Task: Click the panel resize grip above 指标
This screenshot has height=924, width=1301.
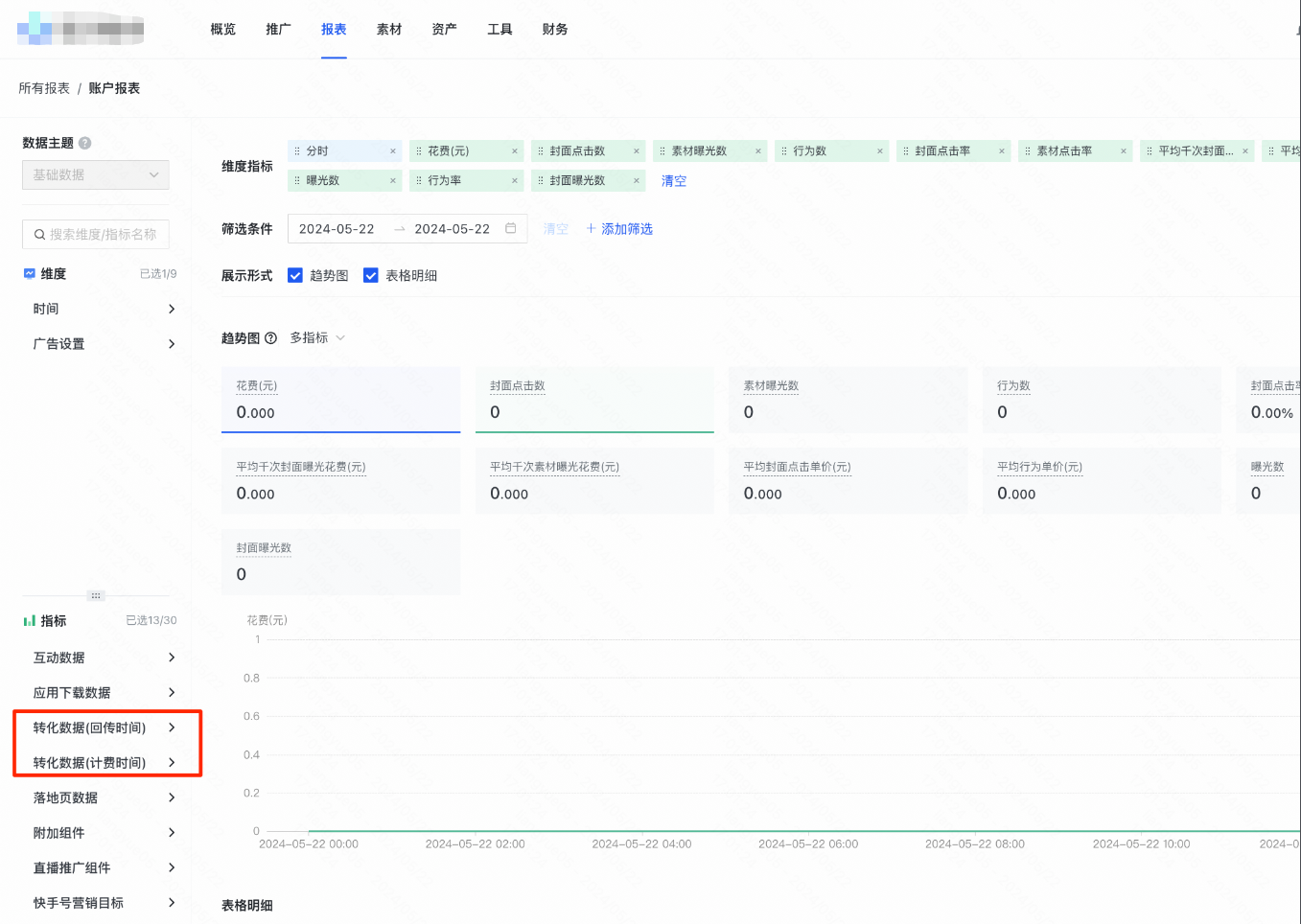Action: coord(96,595)
